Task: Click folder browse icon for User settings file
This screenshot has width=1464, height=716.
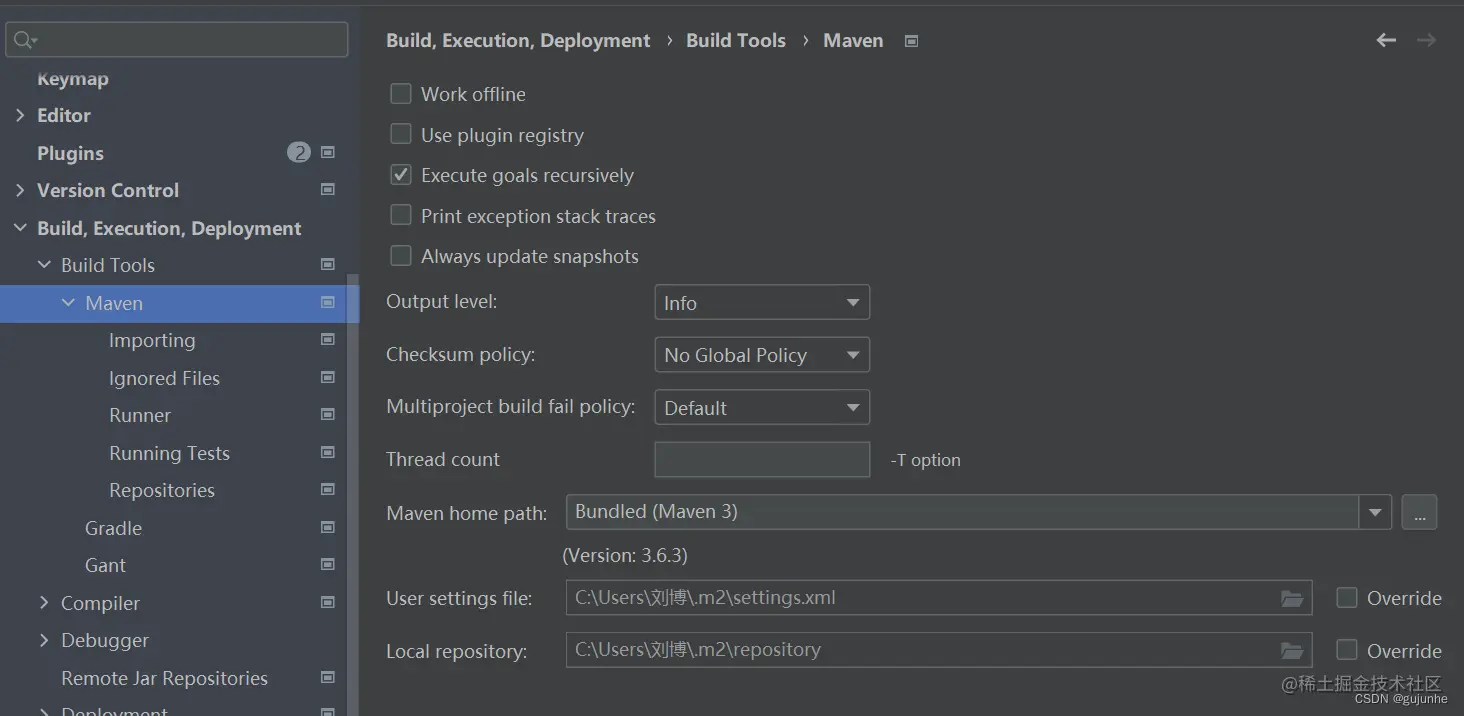Action: [x=1292, y=598]
